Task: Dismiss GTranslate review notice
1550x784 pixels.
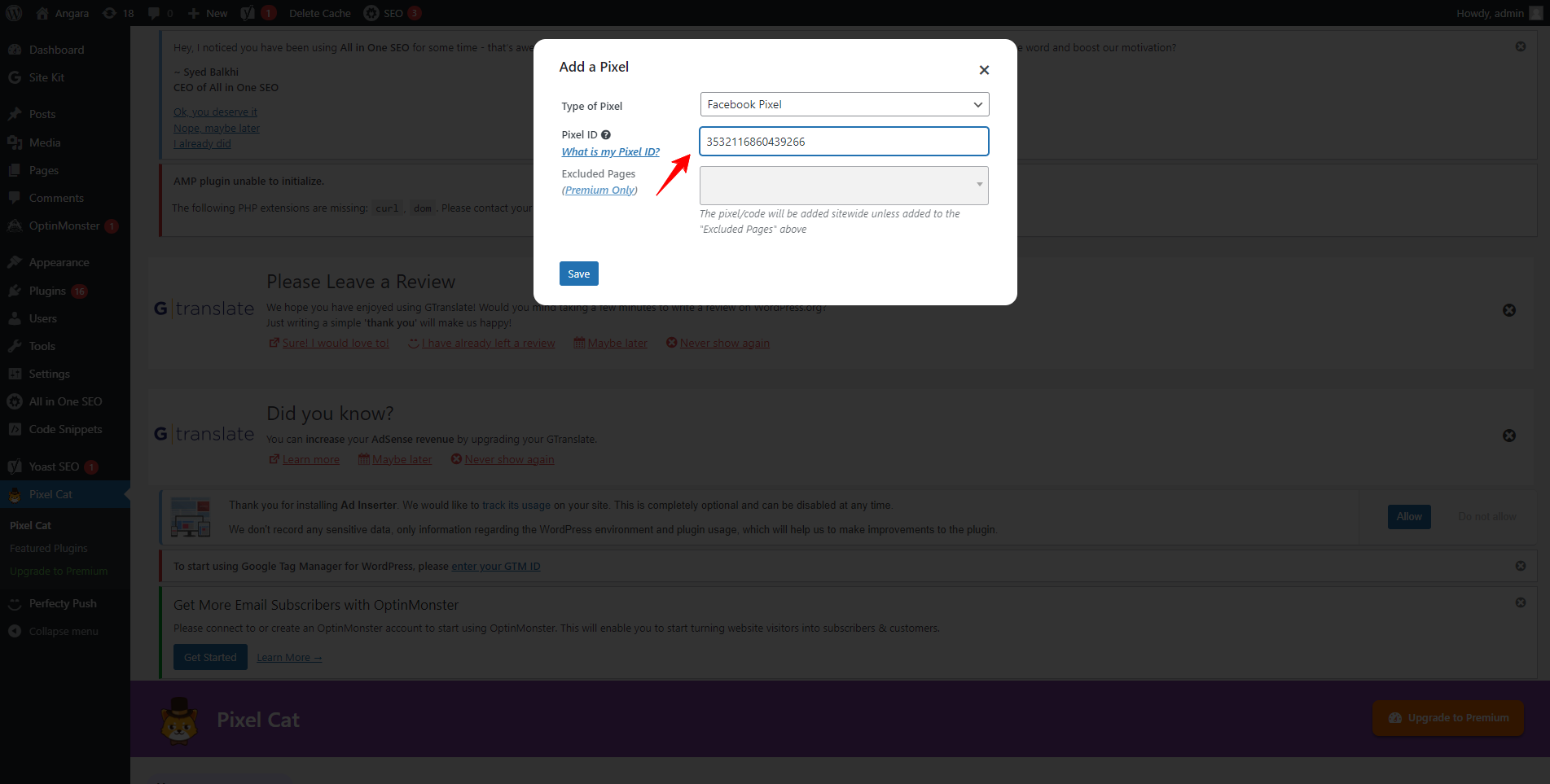Action: pos(1509,310)
